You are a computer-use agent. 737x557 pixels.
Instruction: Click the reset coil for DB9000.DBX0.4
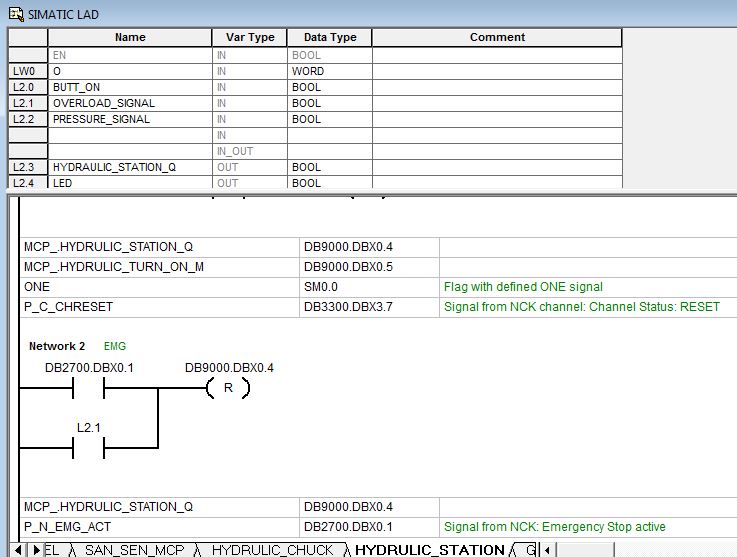pos(228,389)
